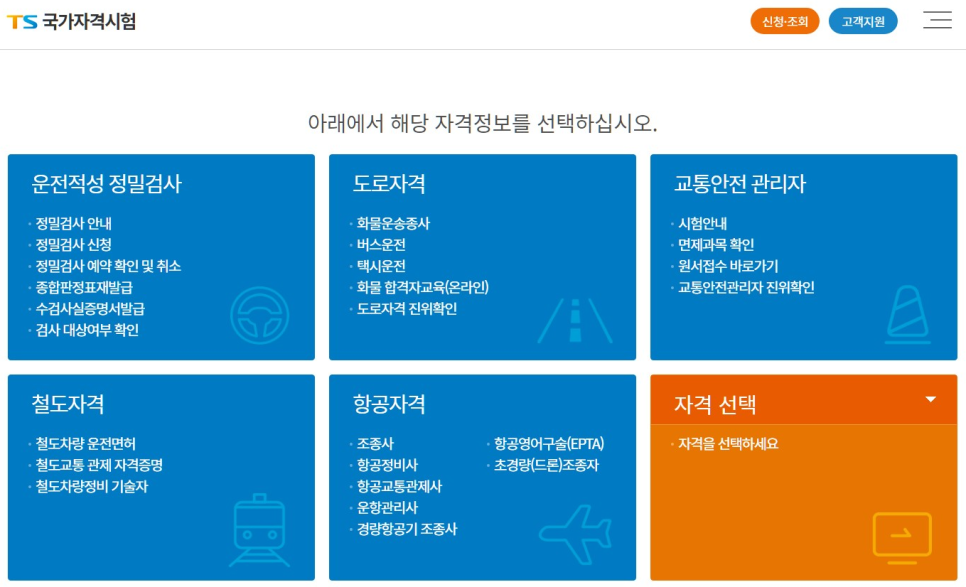Image resolution: width=966 pixels, height=587 pixels.
Task: Open 운항관리사 link
Action: tap(387, 508)
